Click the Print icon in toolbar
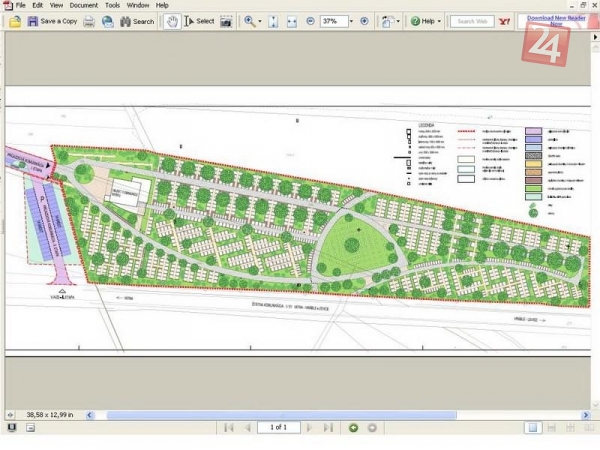This screenshot has width=600, height=450. (89, 21)
